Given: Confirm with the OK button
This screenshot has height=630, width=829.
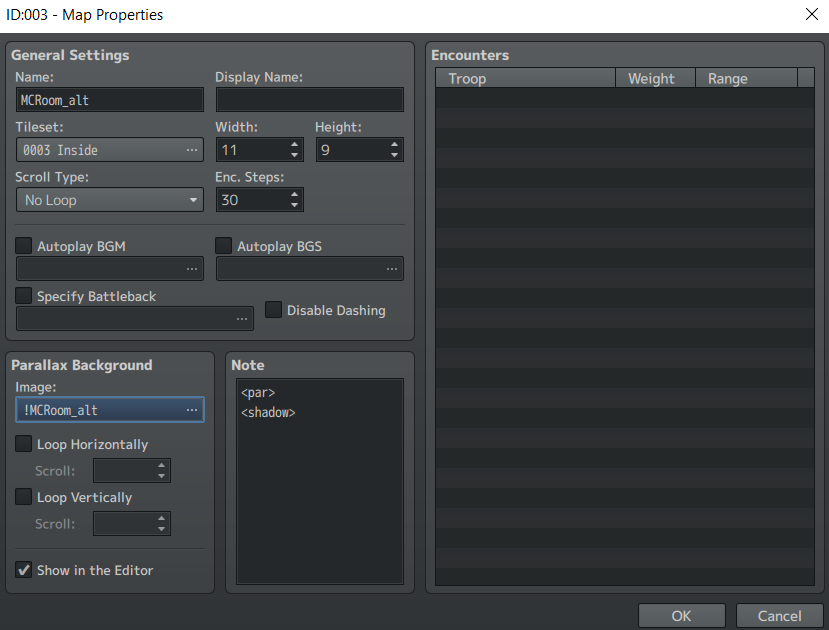Looking at the screenshot, I should [681, 616].
